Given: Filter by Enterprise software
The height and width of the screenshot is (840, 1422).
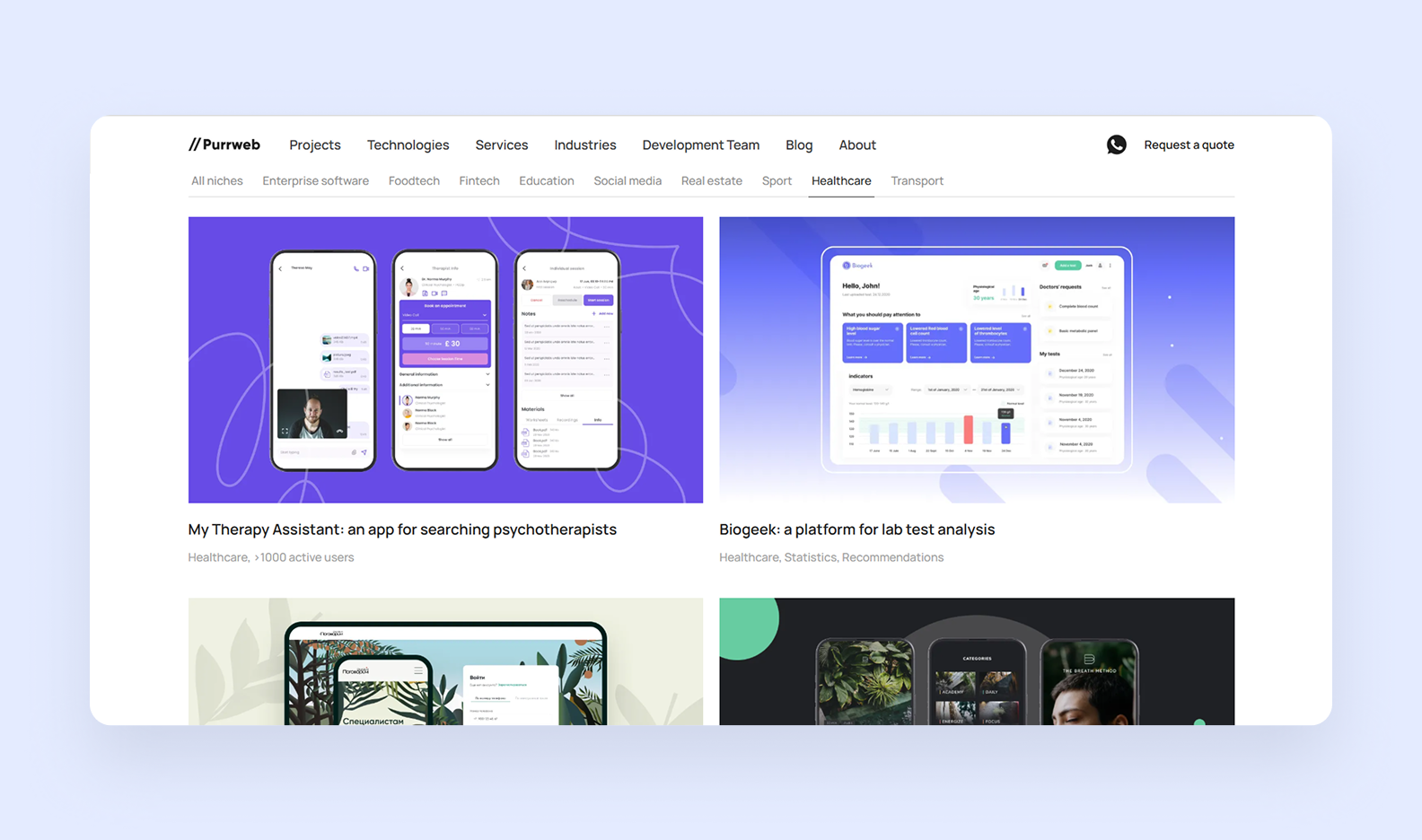Looking at the screenshot, I should tap(315, 181).
